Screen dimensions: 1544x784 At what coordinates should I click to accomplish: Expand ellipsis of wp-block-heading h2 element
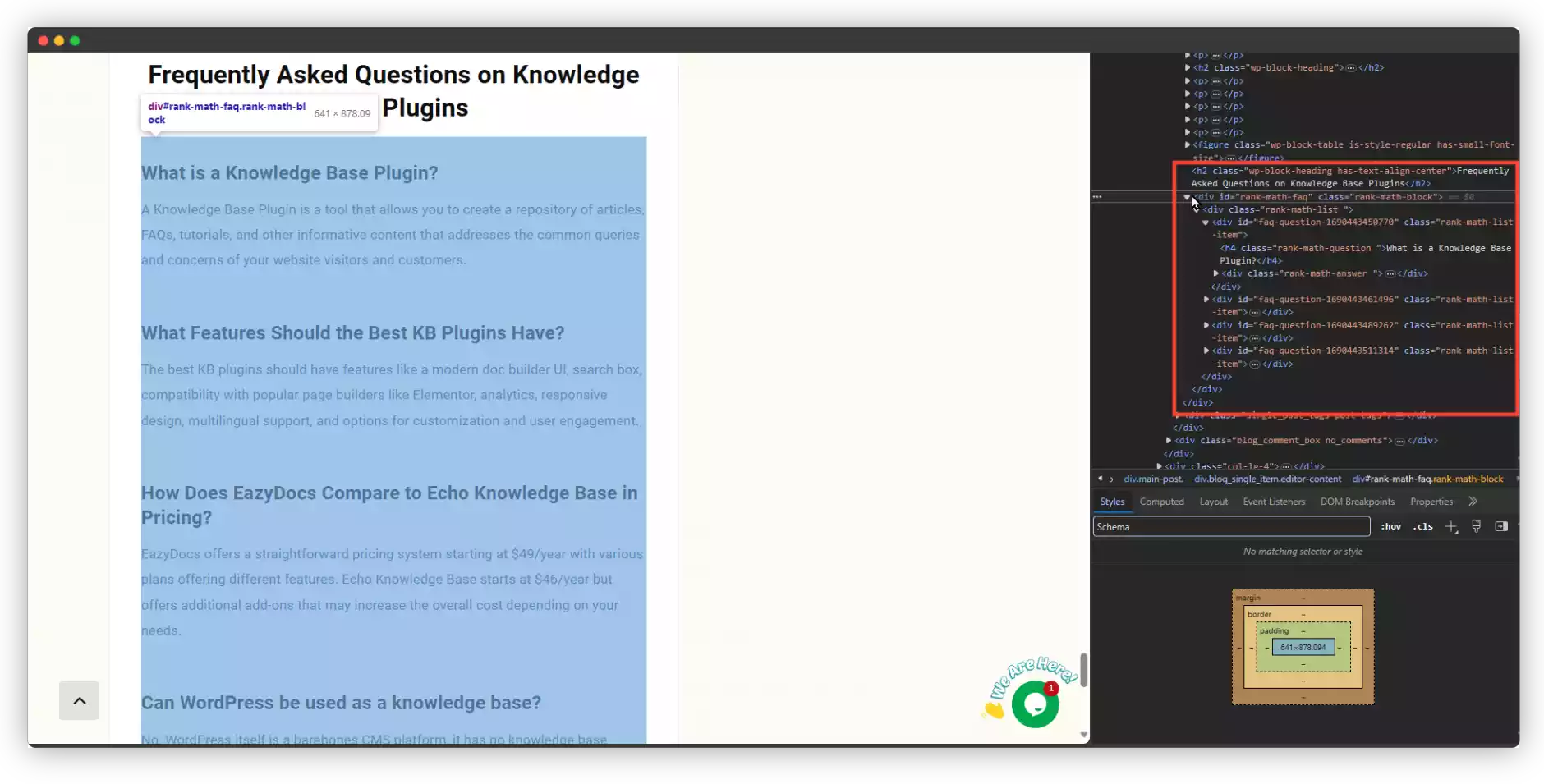coord(1350,68)
